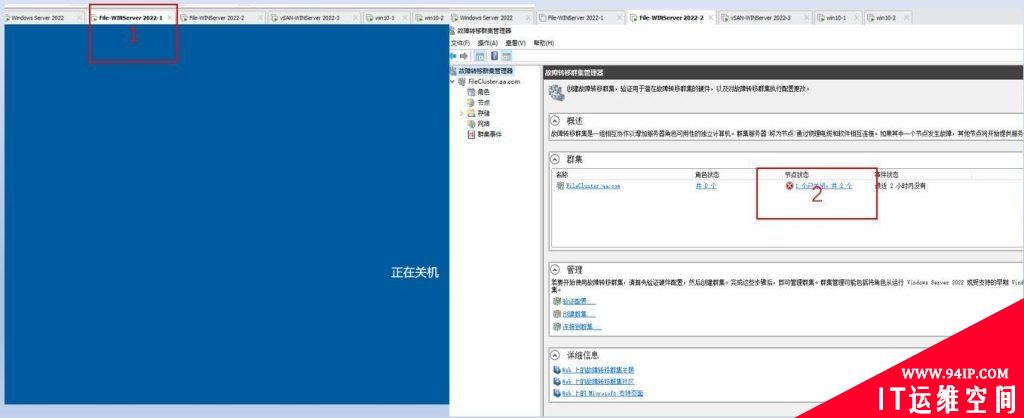The image size is (1024, 418).
Task: Click the Back arrow in cluster manager toolbar
Action: click(453, 56)
